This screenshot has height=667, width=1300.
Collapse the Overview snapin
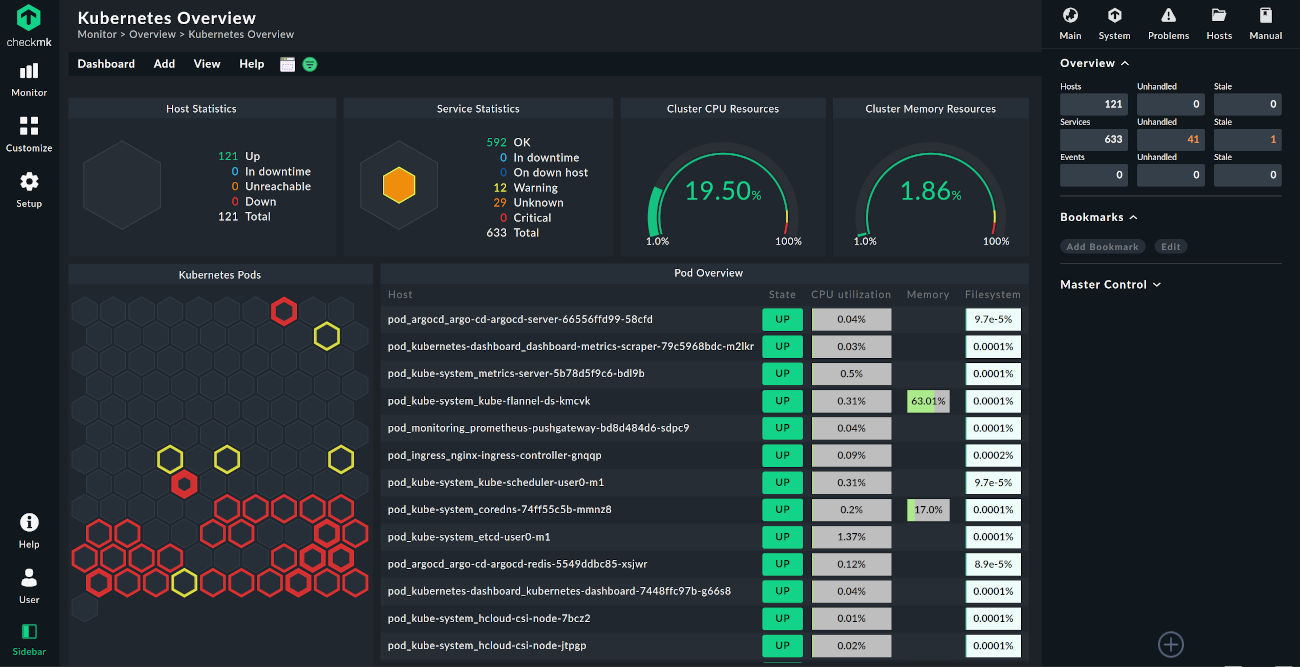click(x=1095, y=63)
